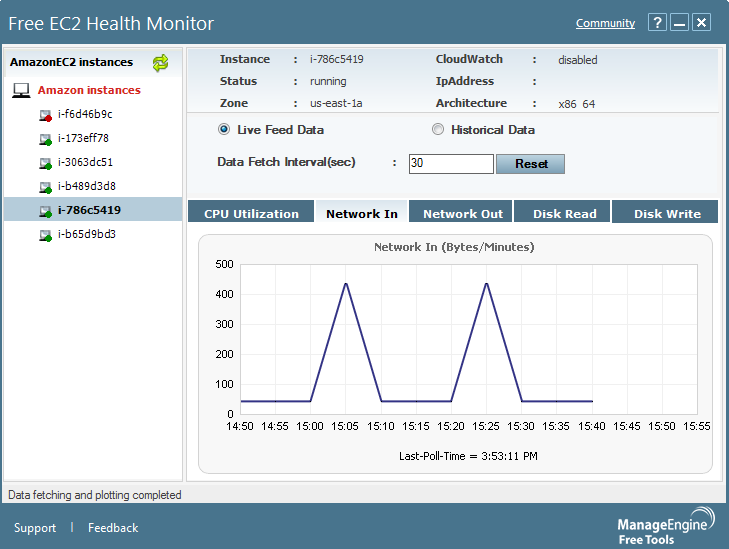
Task: Open the Support link
Action: 35,528
